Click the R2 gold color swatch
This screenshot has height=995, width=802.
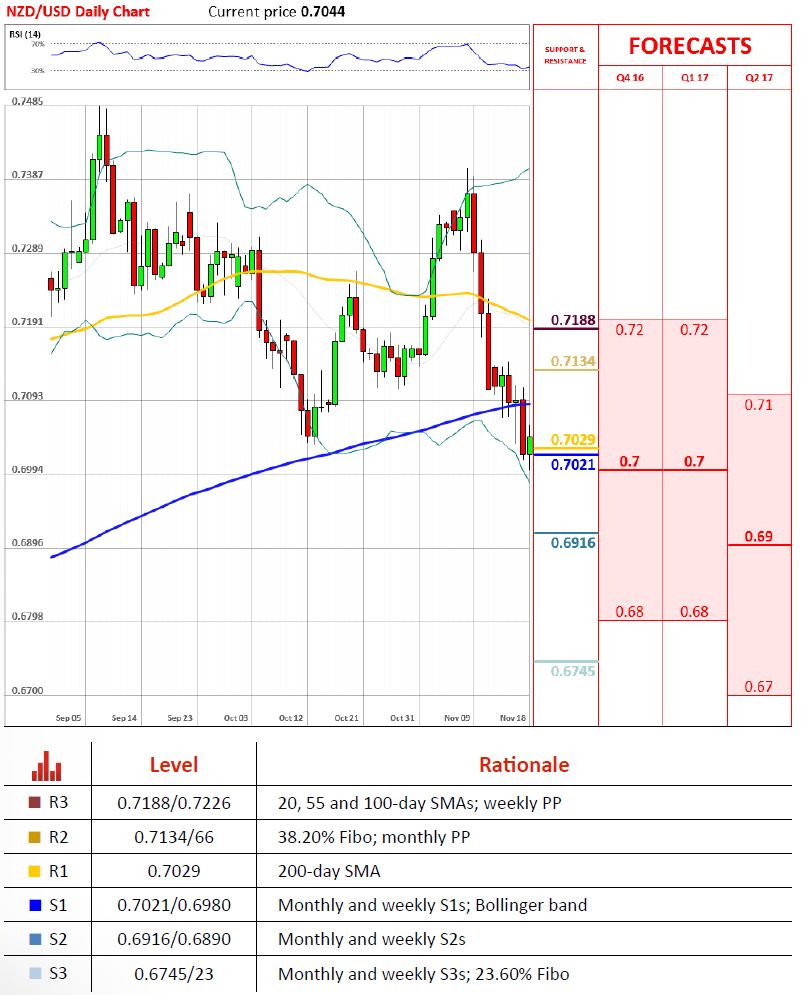click(x=35, y=837)
